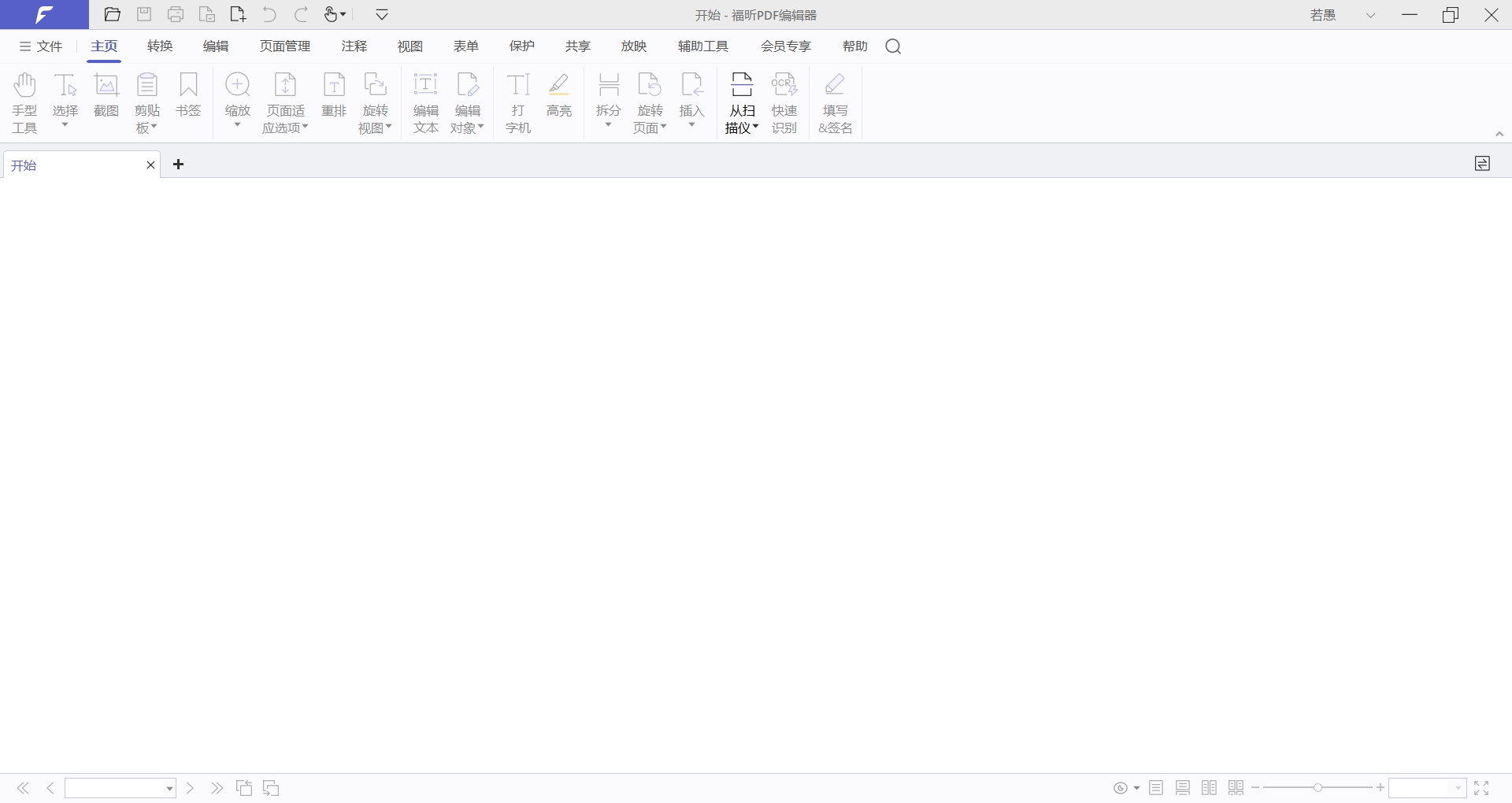Viewport: 1512px width, 803px height.
Task: Go to last page button
Action: [217, 788]
